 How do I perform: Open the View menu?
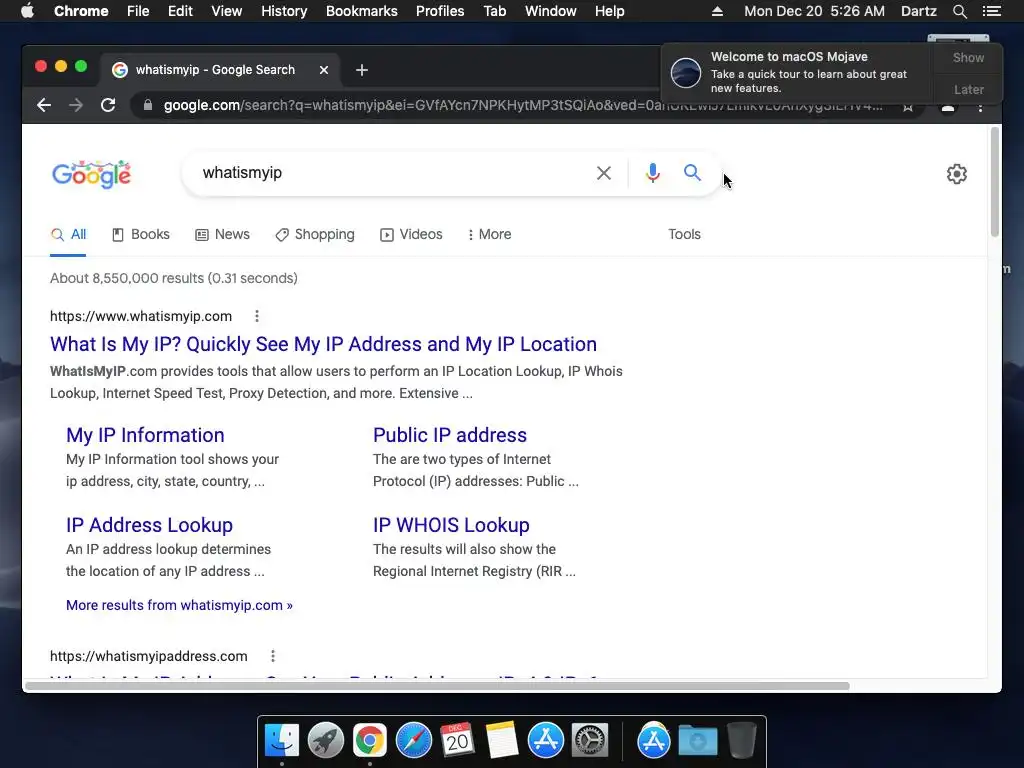227,11
